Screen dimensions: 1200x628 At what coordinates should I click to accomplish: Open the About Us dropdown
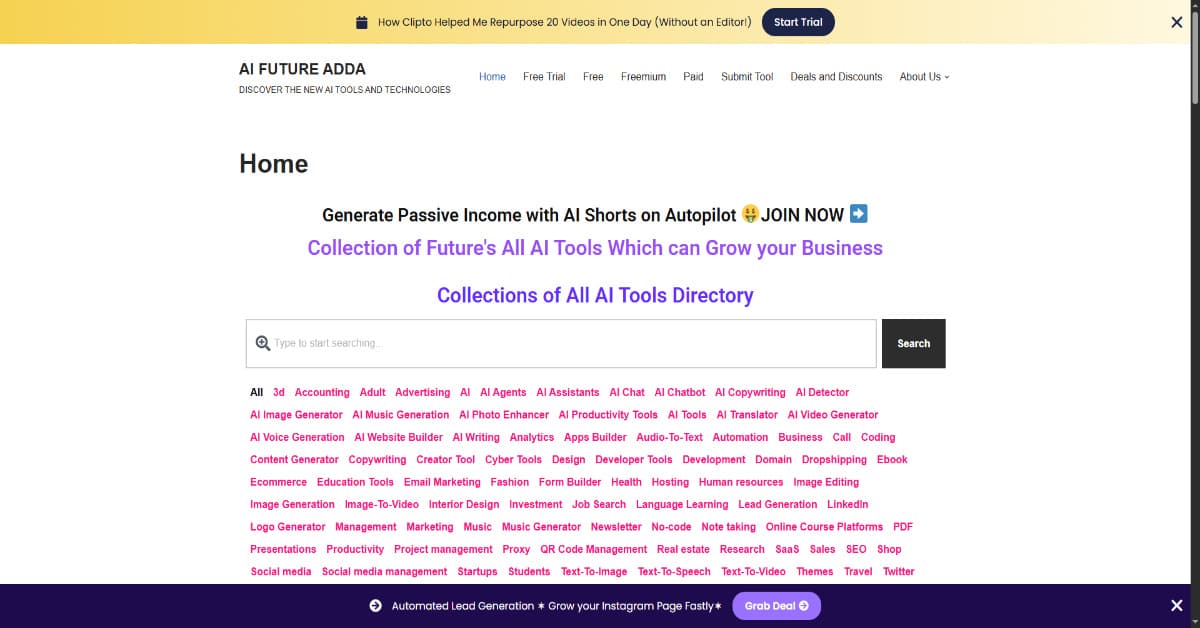click(921, 76)
